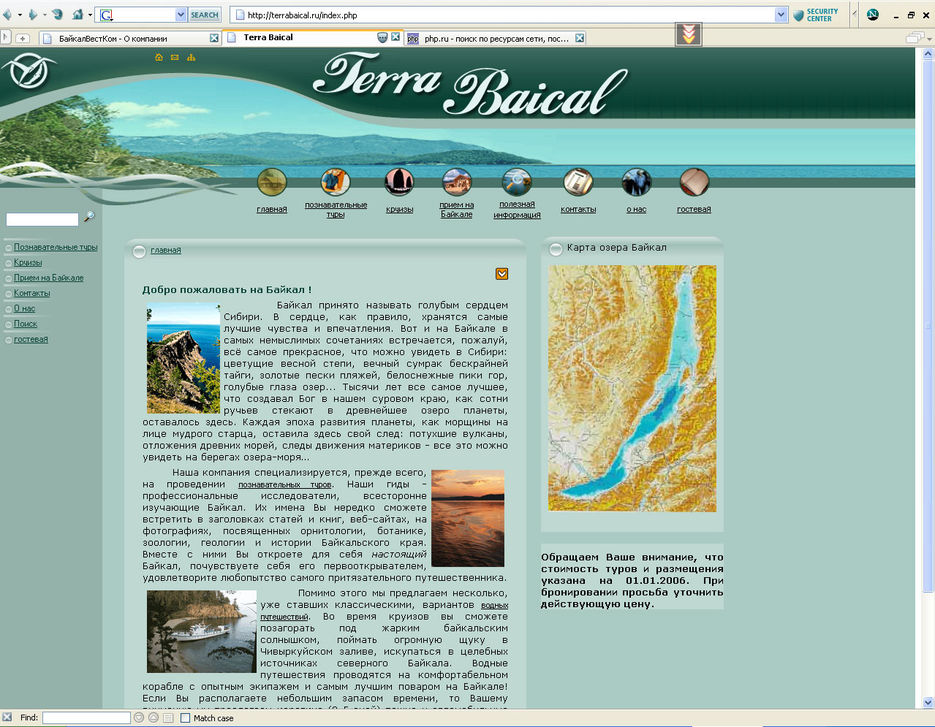Open the Back history dropdown arrow
This screenshot has height=727, width=935.
20,15
